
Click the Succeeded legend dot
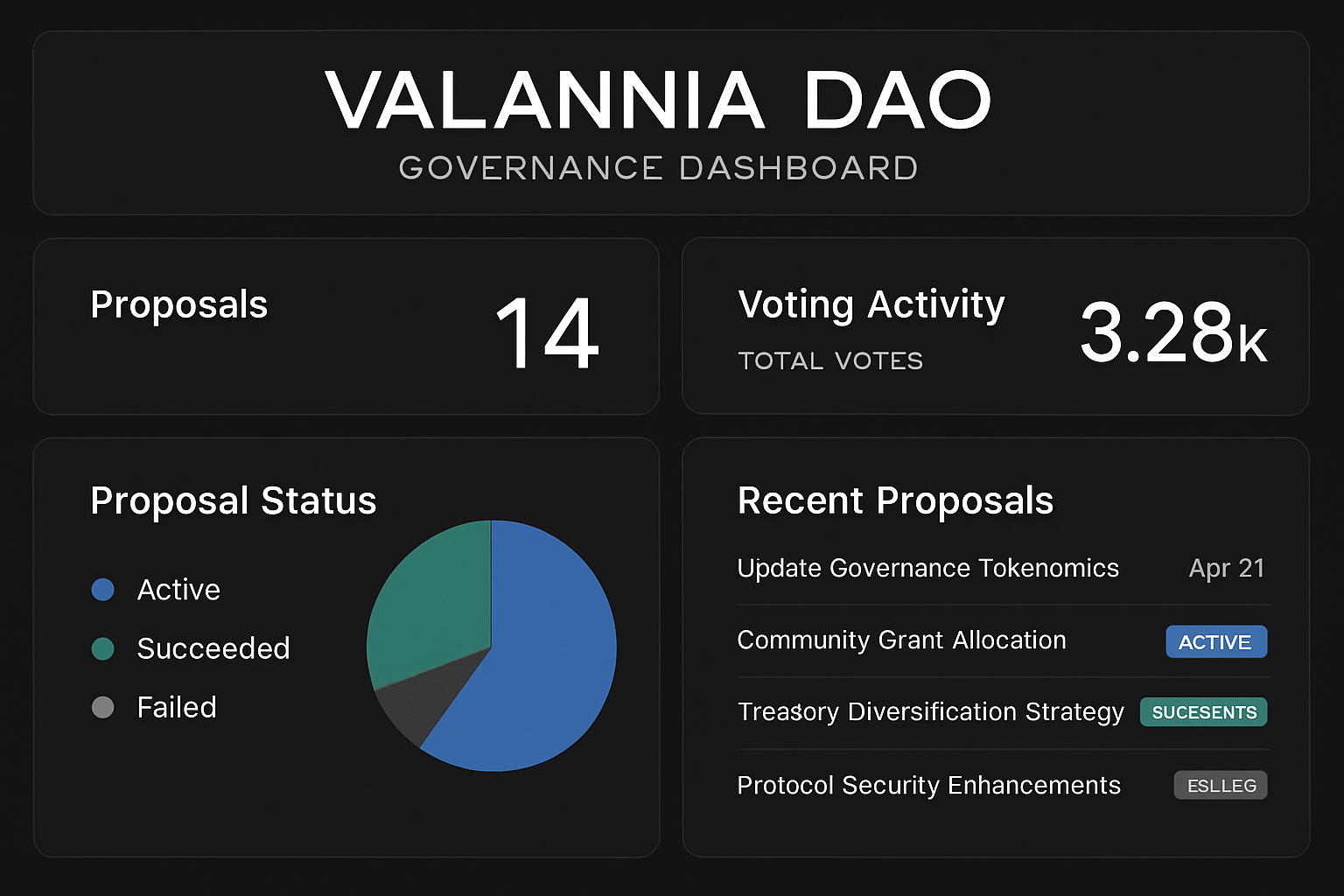pyautogui.click(x=102, y=648)
